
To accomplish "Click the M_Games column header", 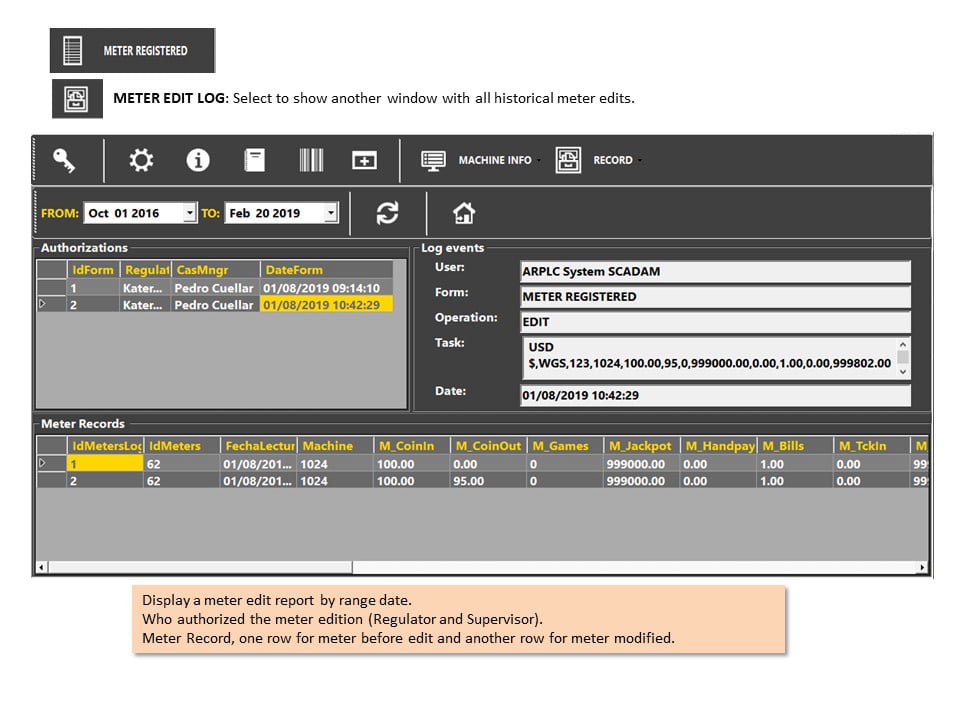I will coord(564,446).
